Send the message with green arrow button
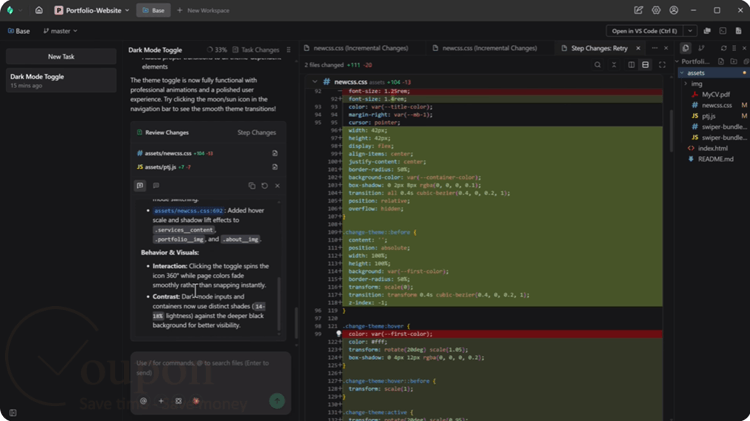Screen dimensions: 750x421 pyautogui.click(x=277, y=401)
